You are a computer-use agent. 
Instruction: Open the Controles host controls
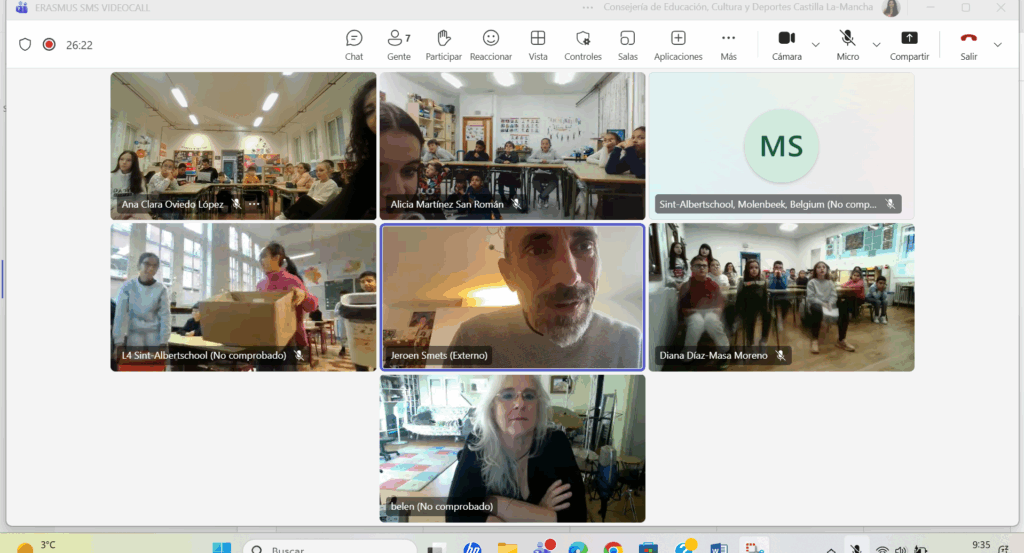click(583, 44)
